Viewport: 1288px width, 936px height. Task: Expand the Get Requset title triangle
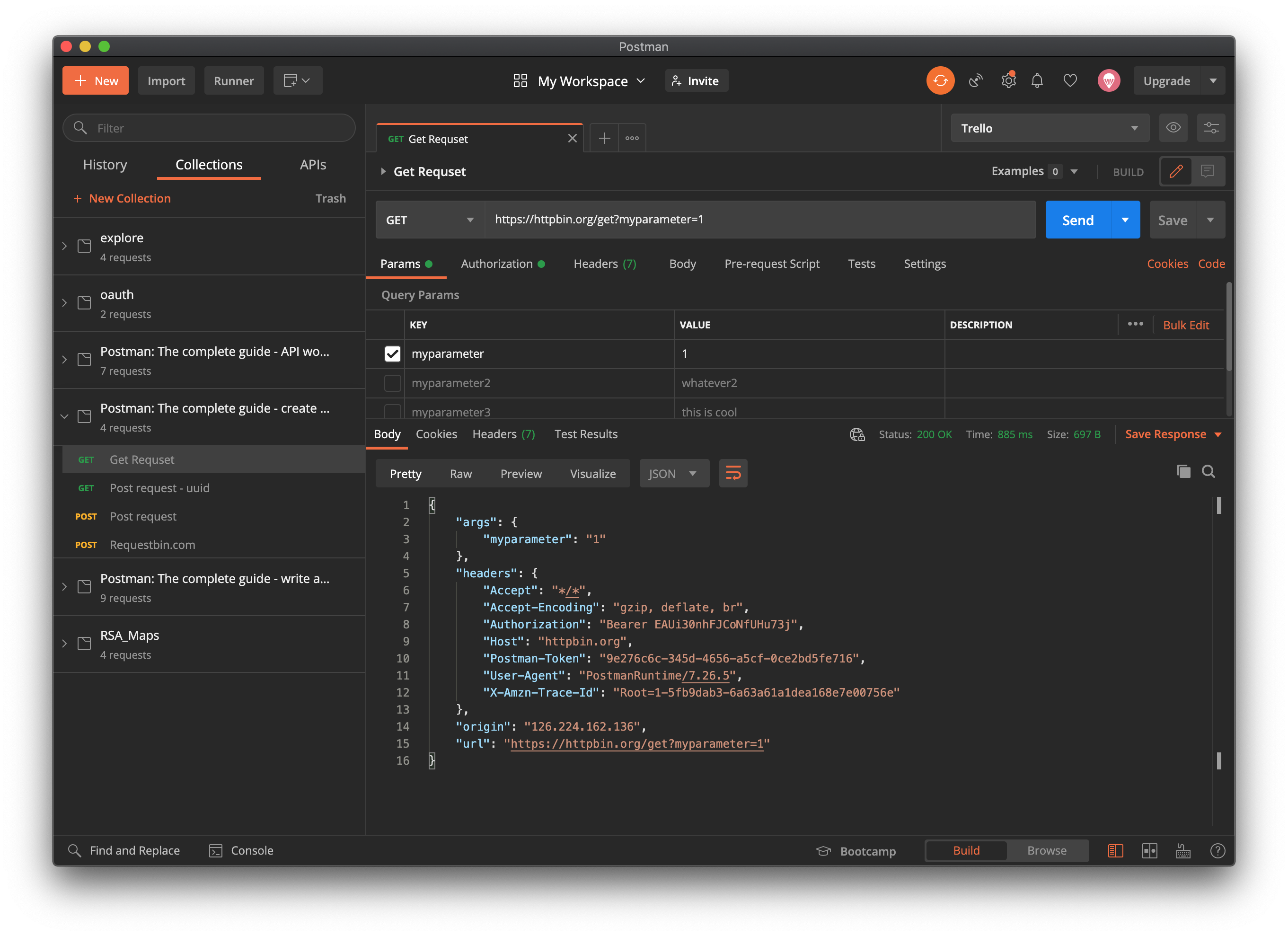pos(383,171)
